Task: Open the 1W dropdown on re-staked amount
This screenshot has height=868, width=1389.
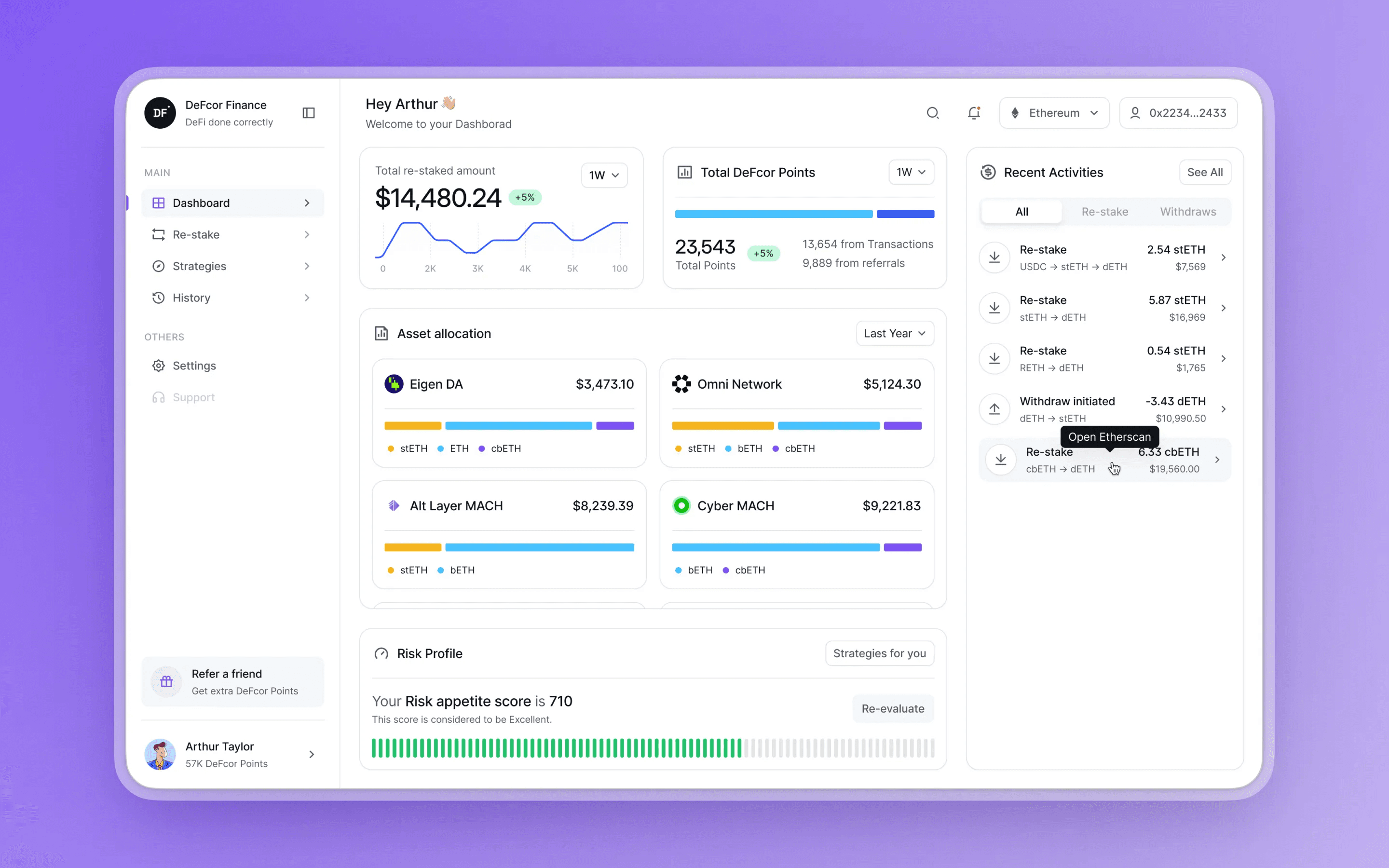Action: [604, 175]
